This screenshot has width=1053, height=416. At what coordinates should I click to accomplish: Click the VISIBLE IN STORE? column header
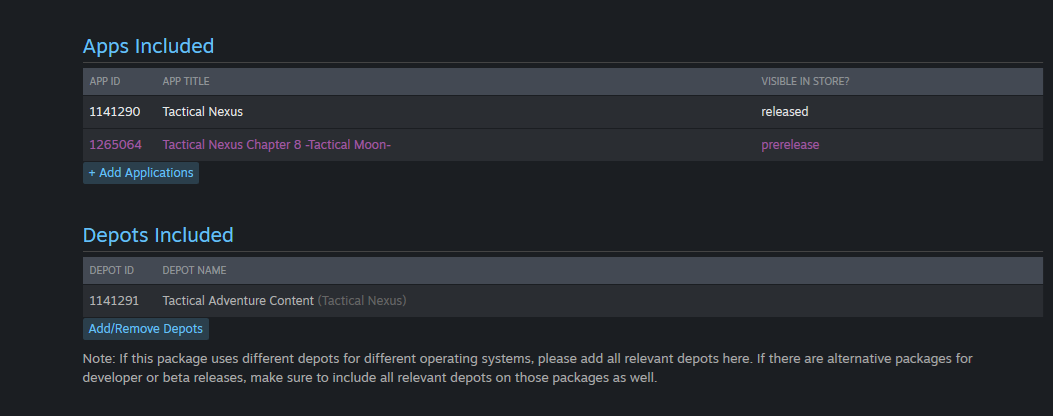coord(806,81)
